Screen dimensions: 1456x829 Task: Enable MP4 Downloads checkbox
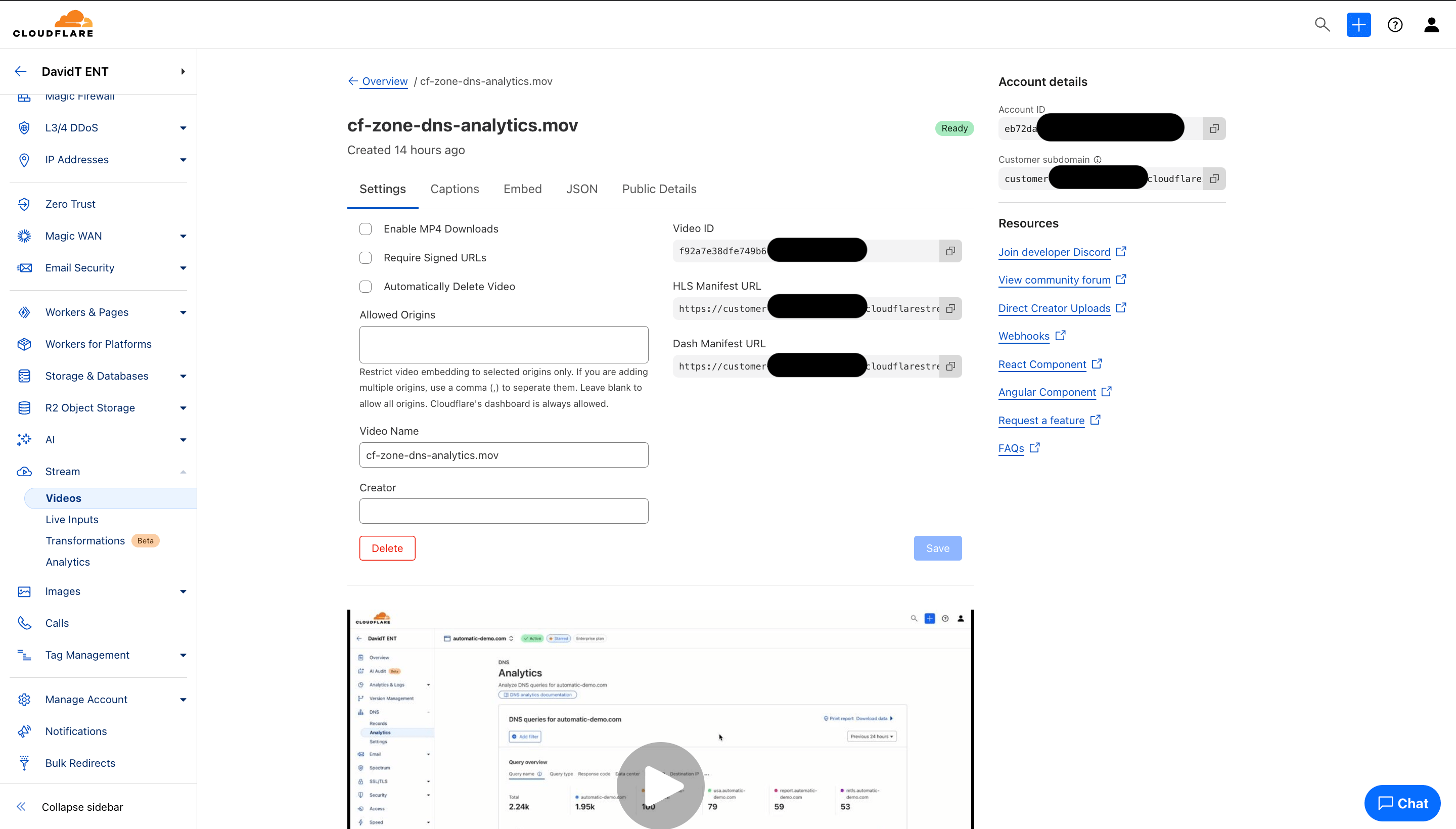[365, 228]
